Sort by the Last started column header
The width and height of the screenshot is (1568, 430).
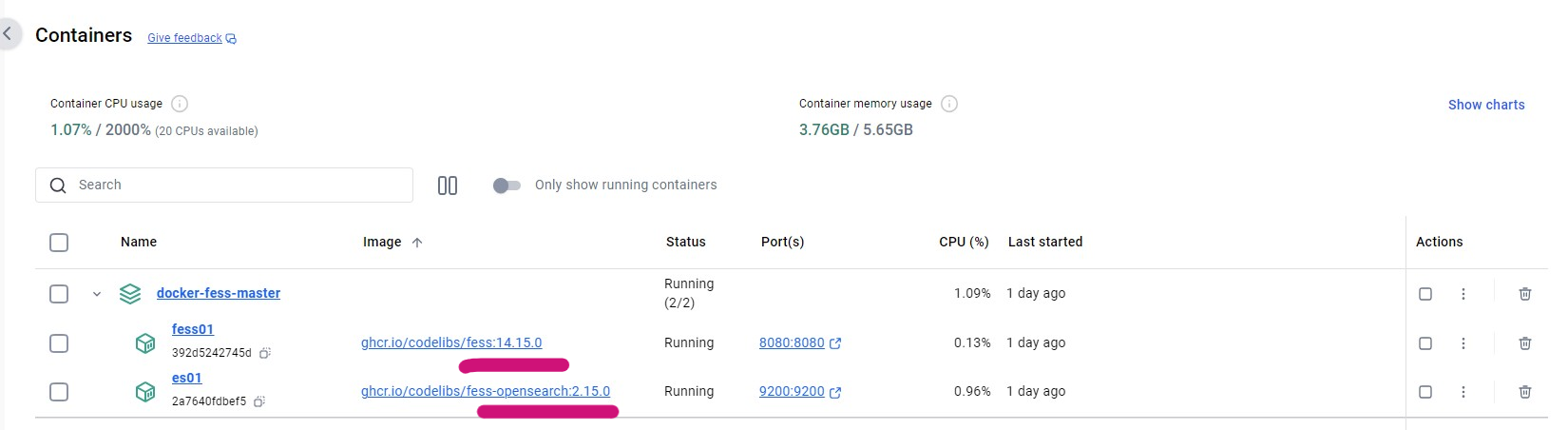[x=1044, y=243]
